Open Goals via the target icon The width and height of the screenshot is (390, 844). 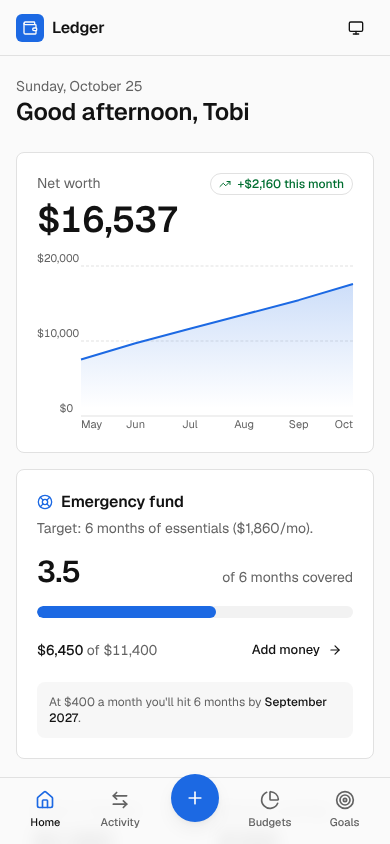[344, 800]
